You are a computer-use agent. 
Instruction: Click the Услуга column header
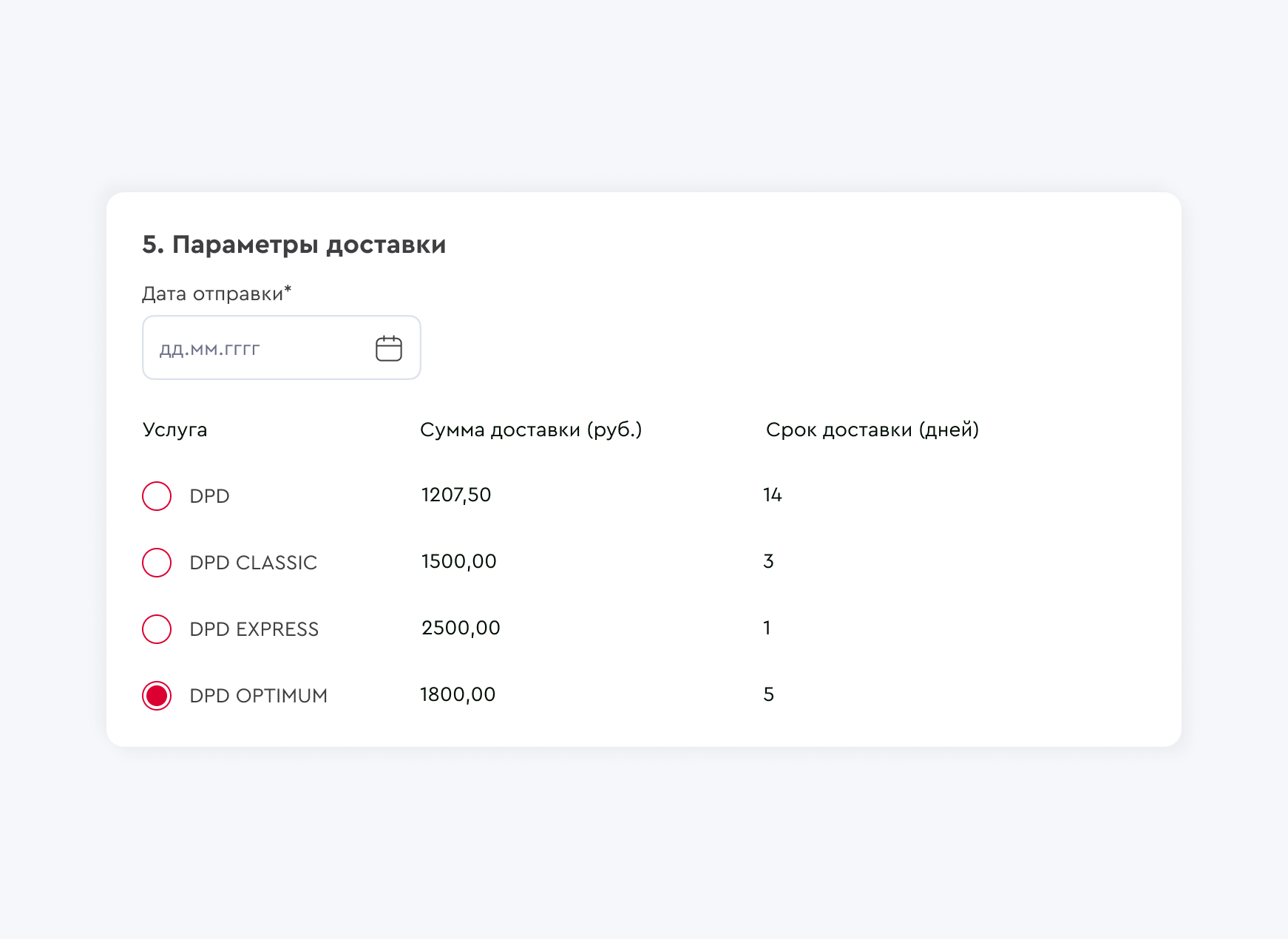click(174, 430)
